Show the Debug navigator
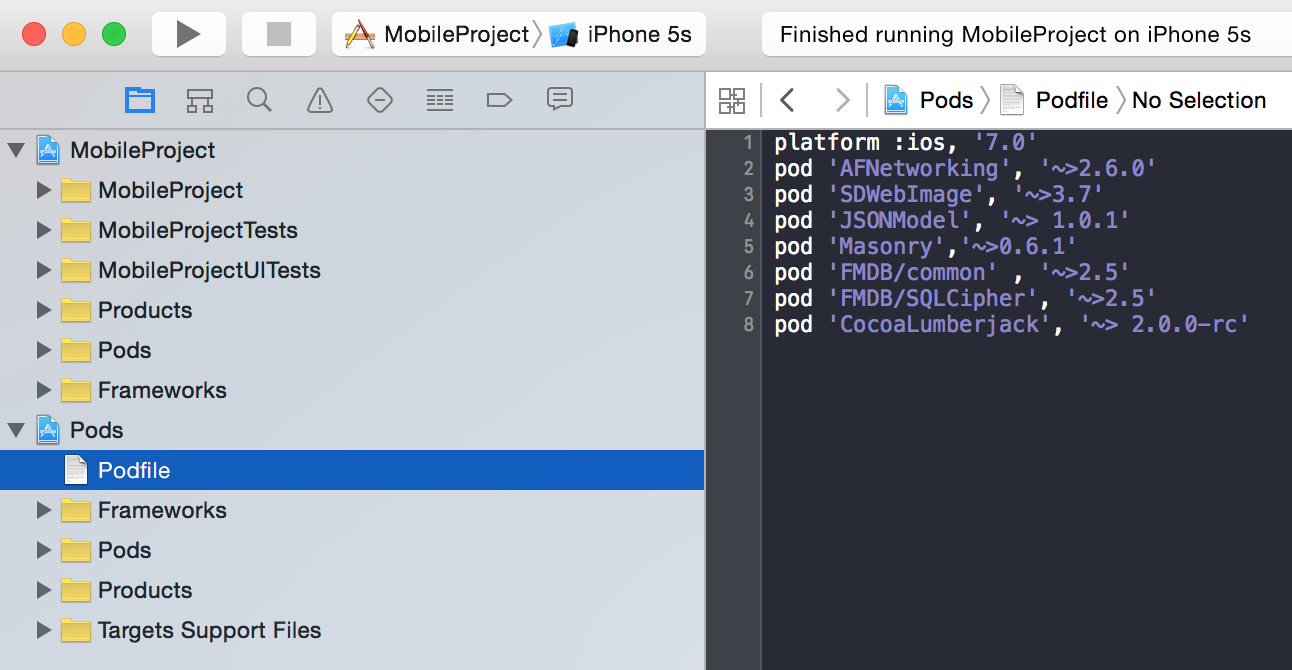1292x670 pixels. (x=439, y=100)
